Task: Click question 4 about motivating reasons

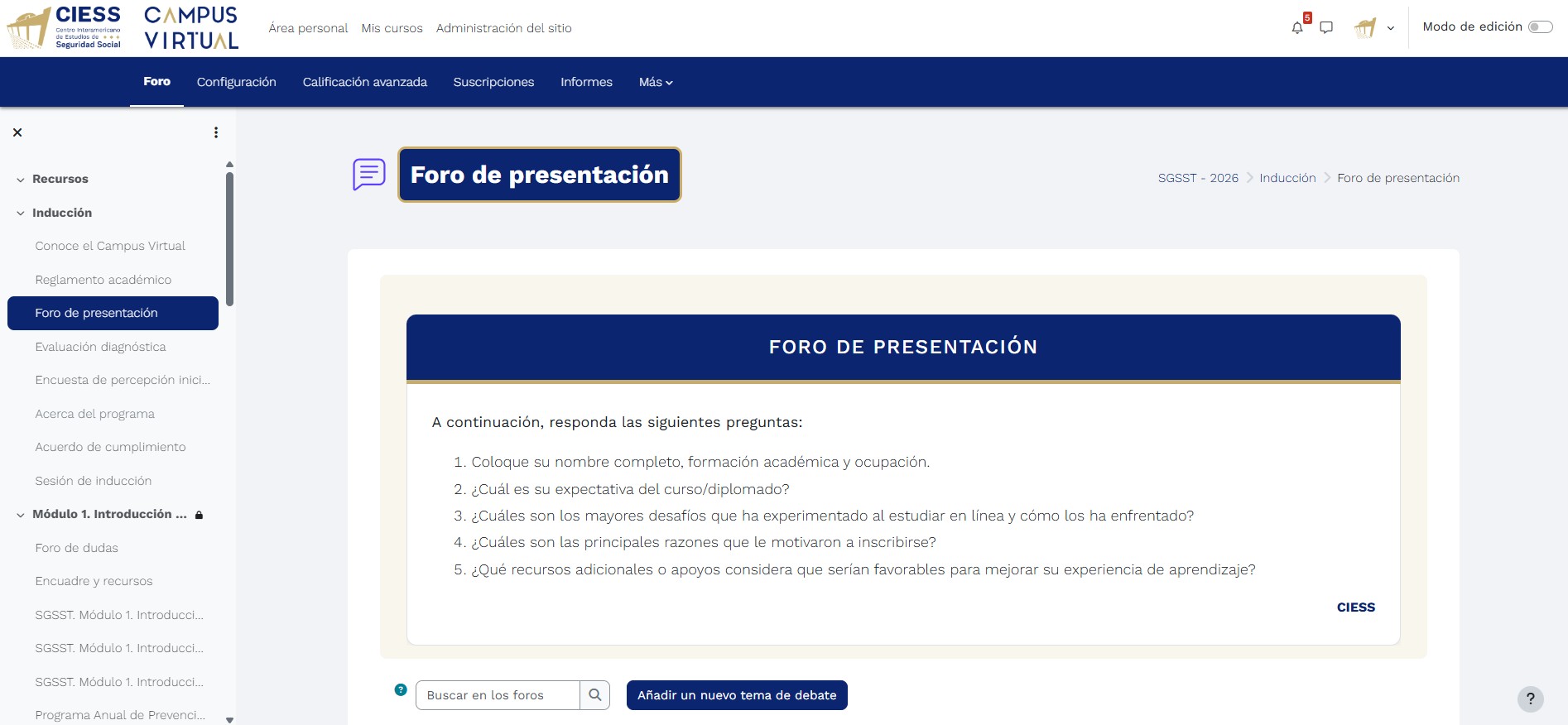Action: (704, 542)
